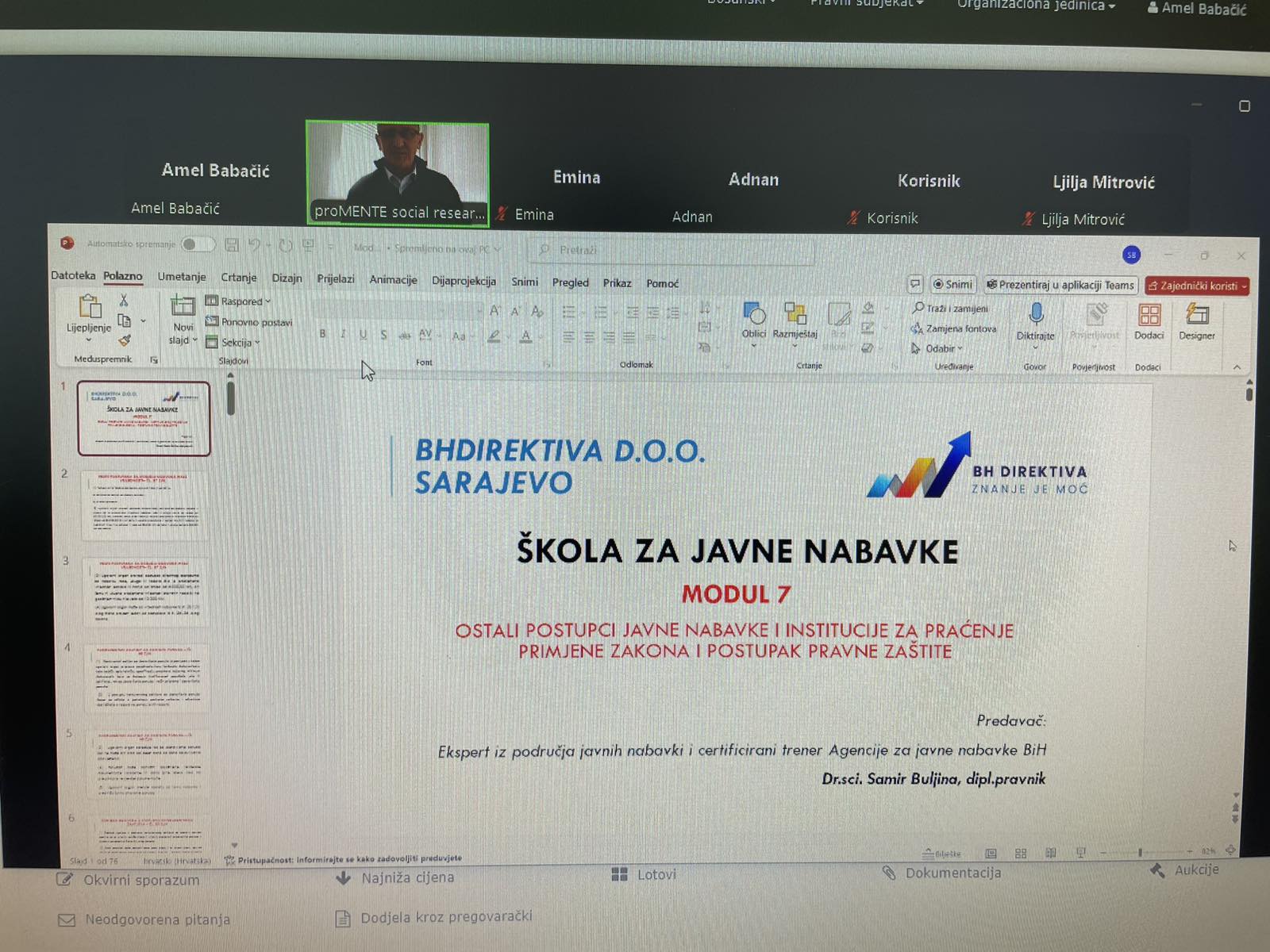The height and width of the screenshot is (952, 1270).
Task: Click the Snimi record button
Action: (x=952, y=284)
